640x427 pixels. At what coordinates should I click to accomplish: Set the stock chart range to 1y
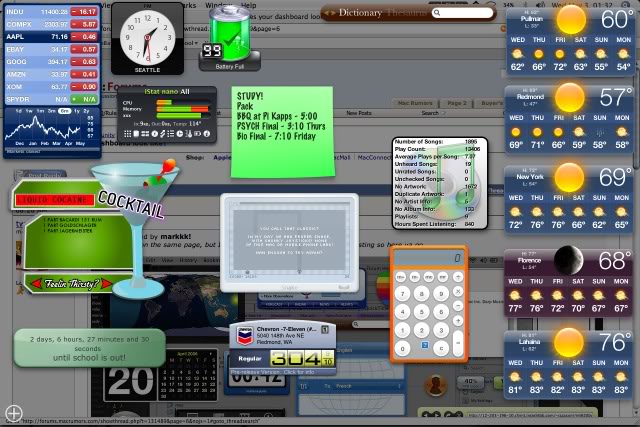pos(76,111)
